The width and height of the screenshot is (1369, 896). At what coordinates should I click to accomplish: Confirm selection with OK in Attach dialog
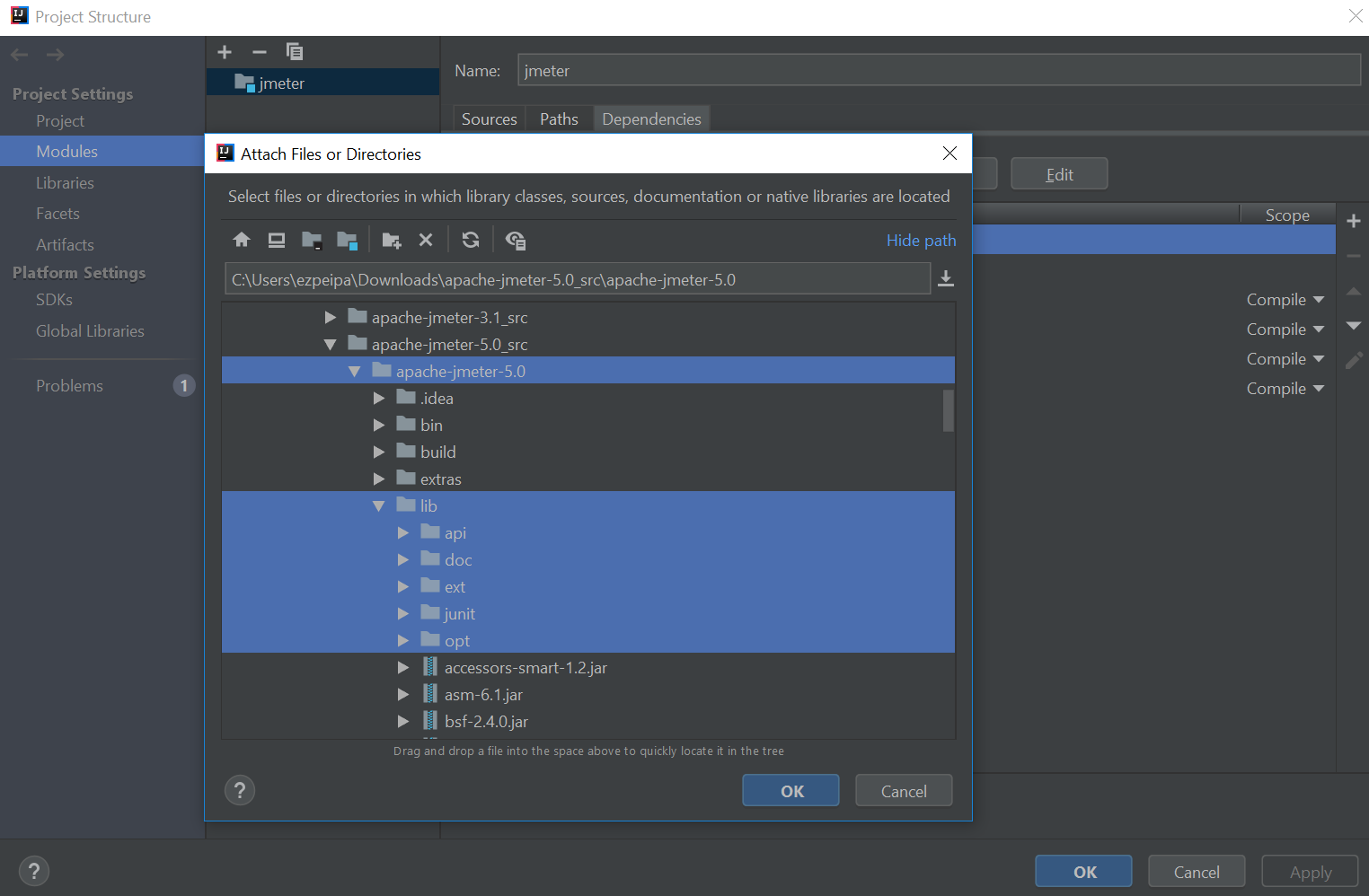(x=790, y=791)
